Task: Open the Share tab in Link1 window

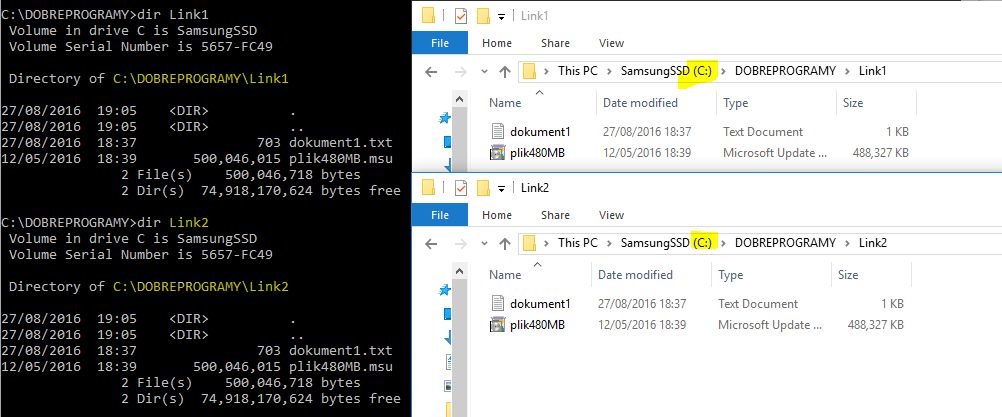Action: [555, 43]
